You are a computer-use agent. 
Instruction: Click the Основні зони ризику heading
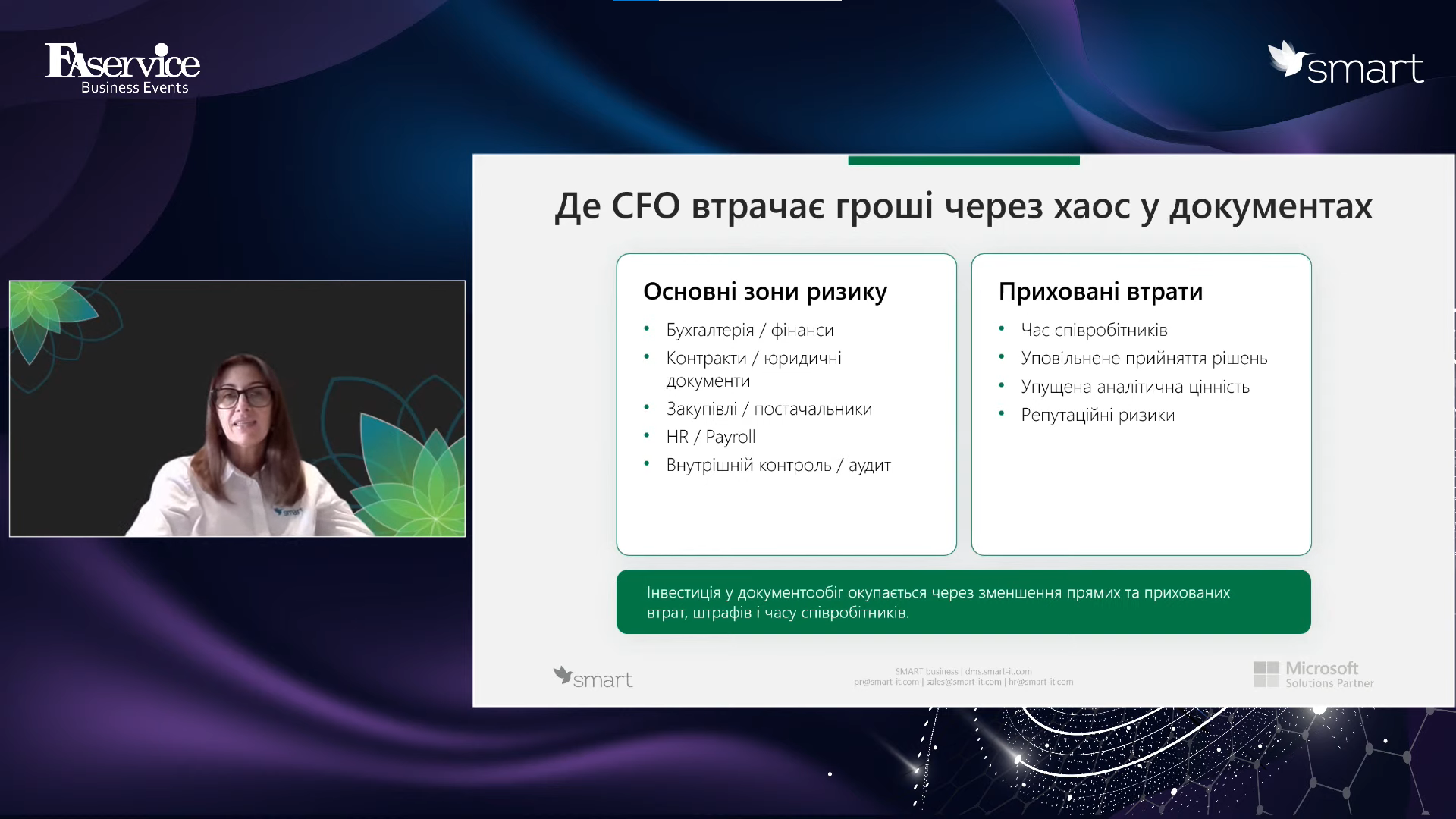pos(764,291)
